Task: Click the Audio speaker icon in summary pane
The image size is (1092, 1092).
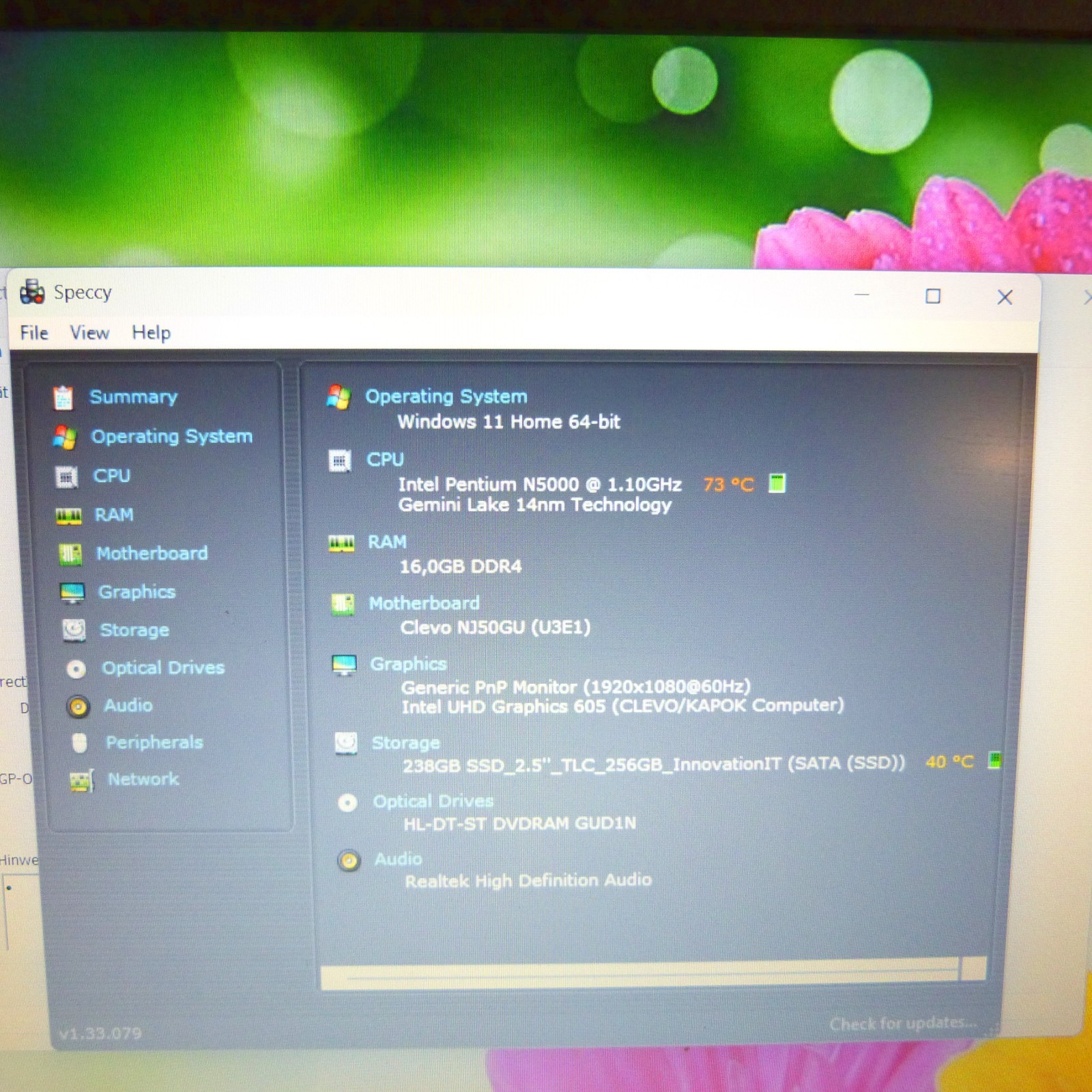Action: [349, 861]
